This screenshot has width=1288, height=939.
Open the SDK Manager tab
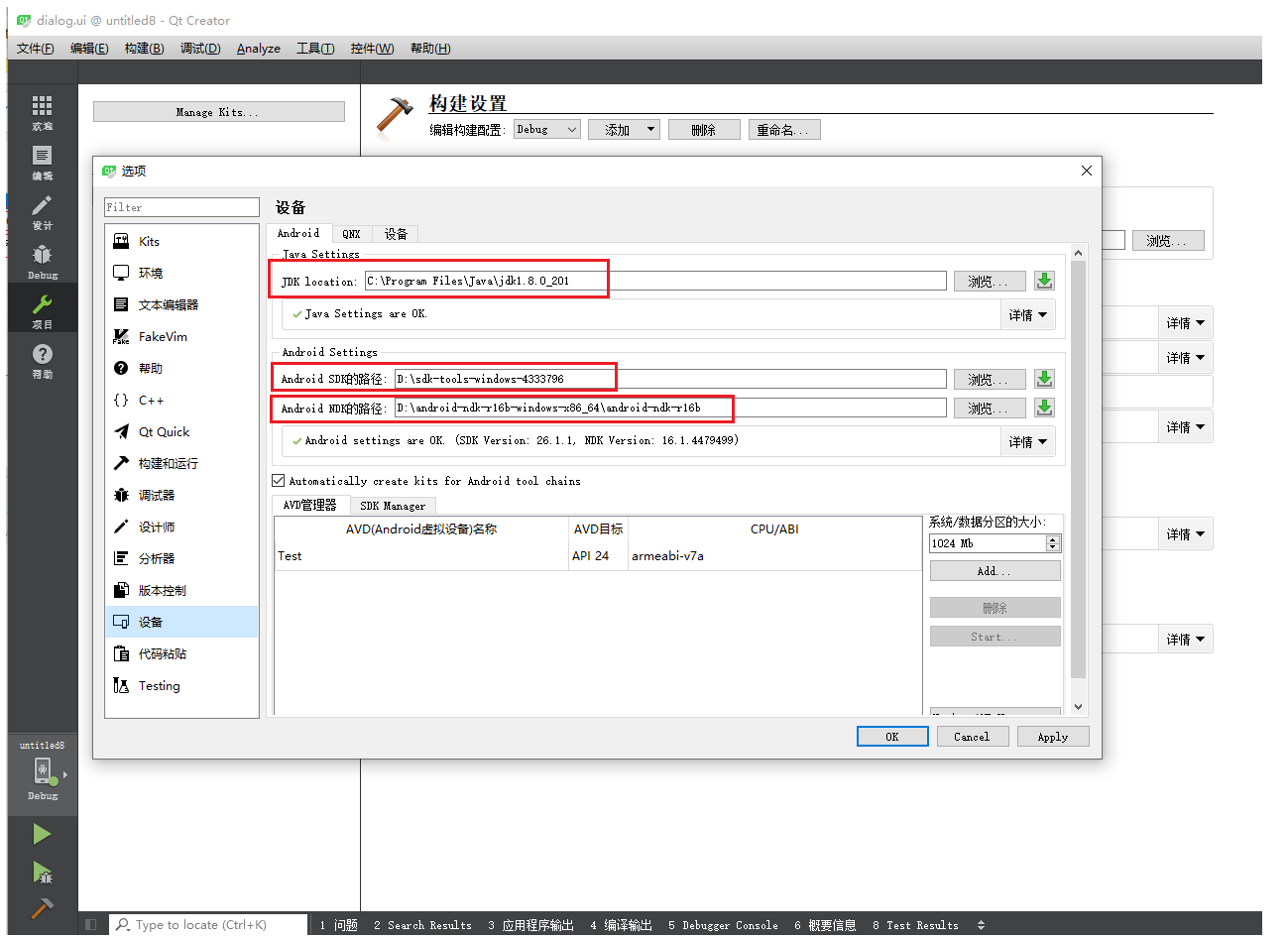click(x=392, y=505)
